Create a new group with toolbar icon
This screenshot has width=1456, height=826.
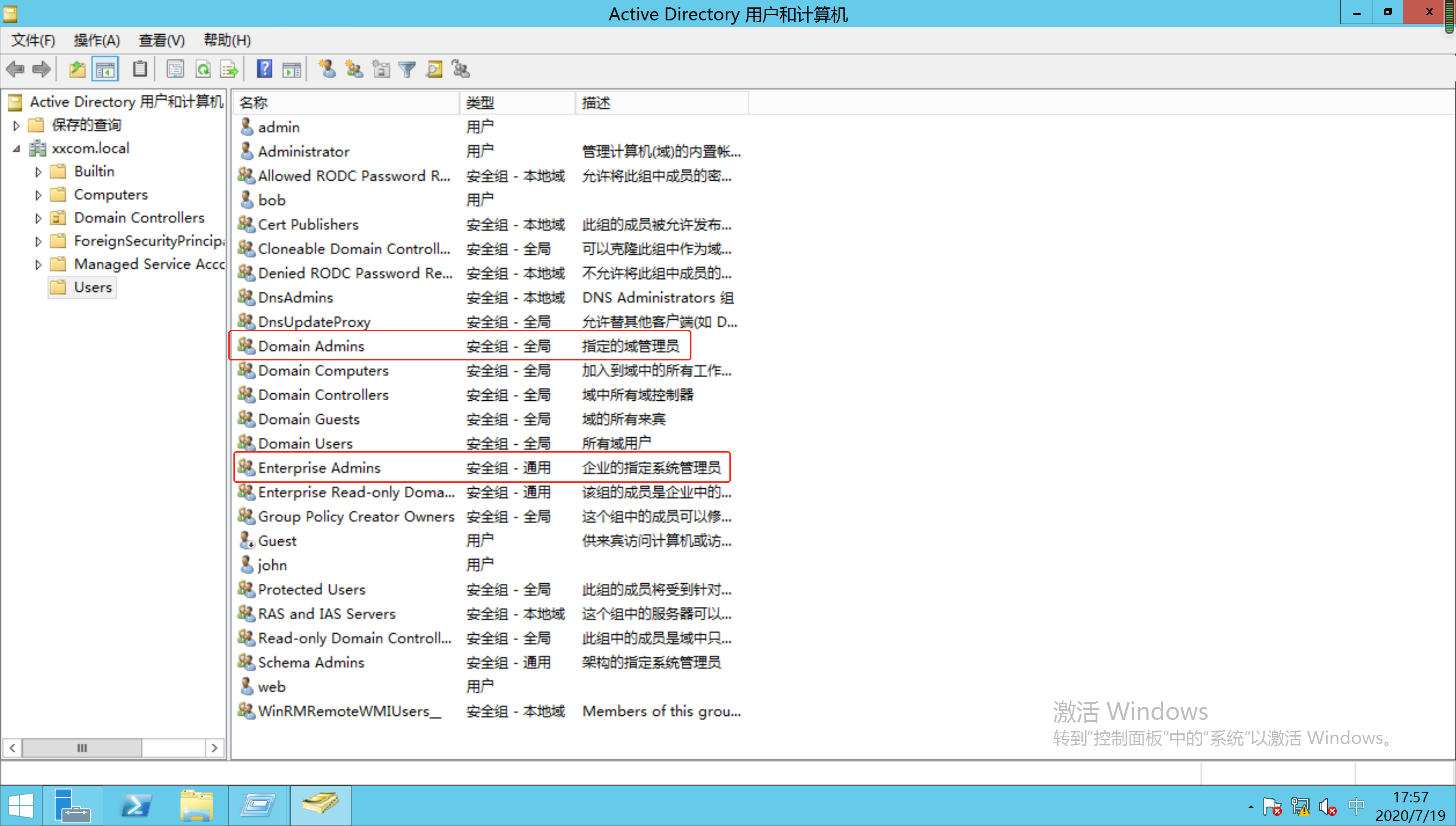pos(354,69)
